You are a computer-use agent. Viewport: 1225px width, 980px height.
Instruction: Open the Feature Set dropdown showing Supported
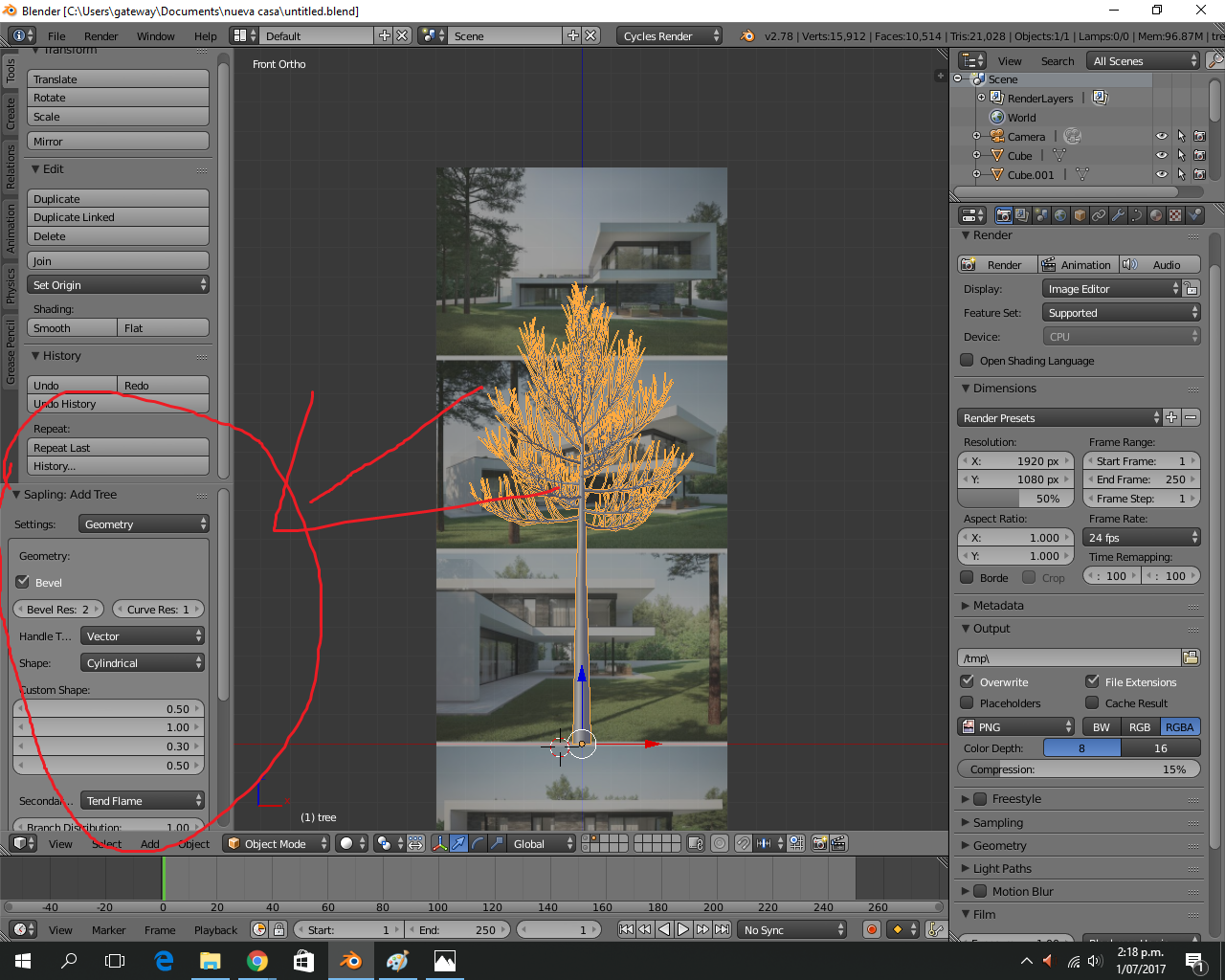(1121, 312)
